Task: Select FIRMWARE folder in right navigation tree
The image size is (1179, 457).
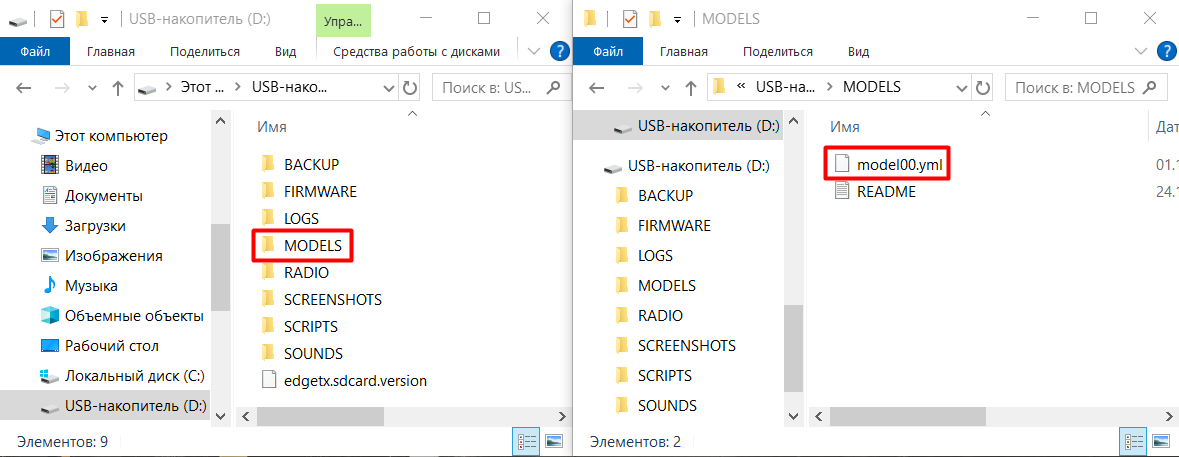Action: point(674,225)
